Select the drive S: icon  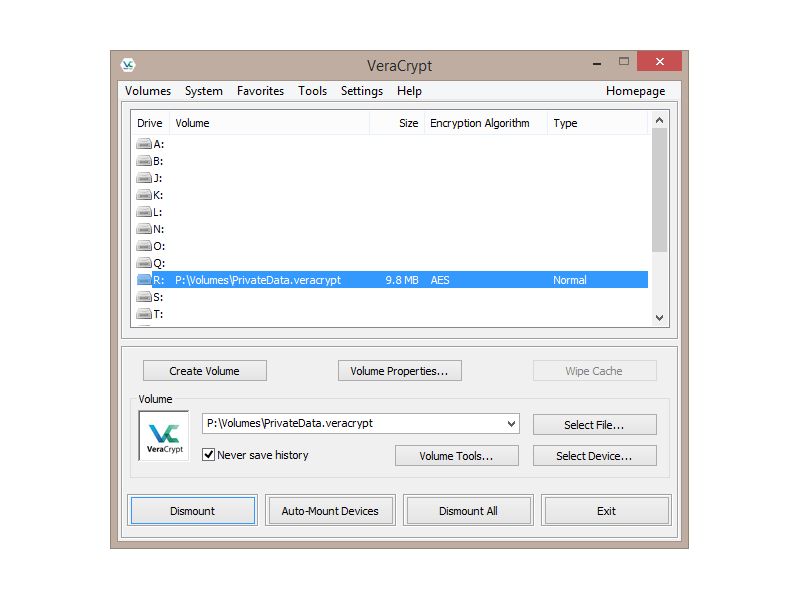tap(144, 297)
